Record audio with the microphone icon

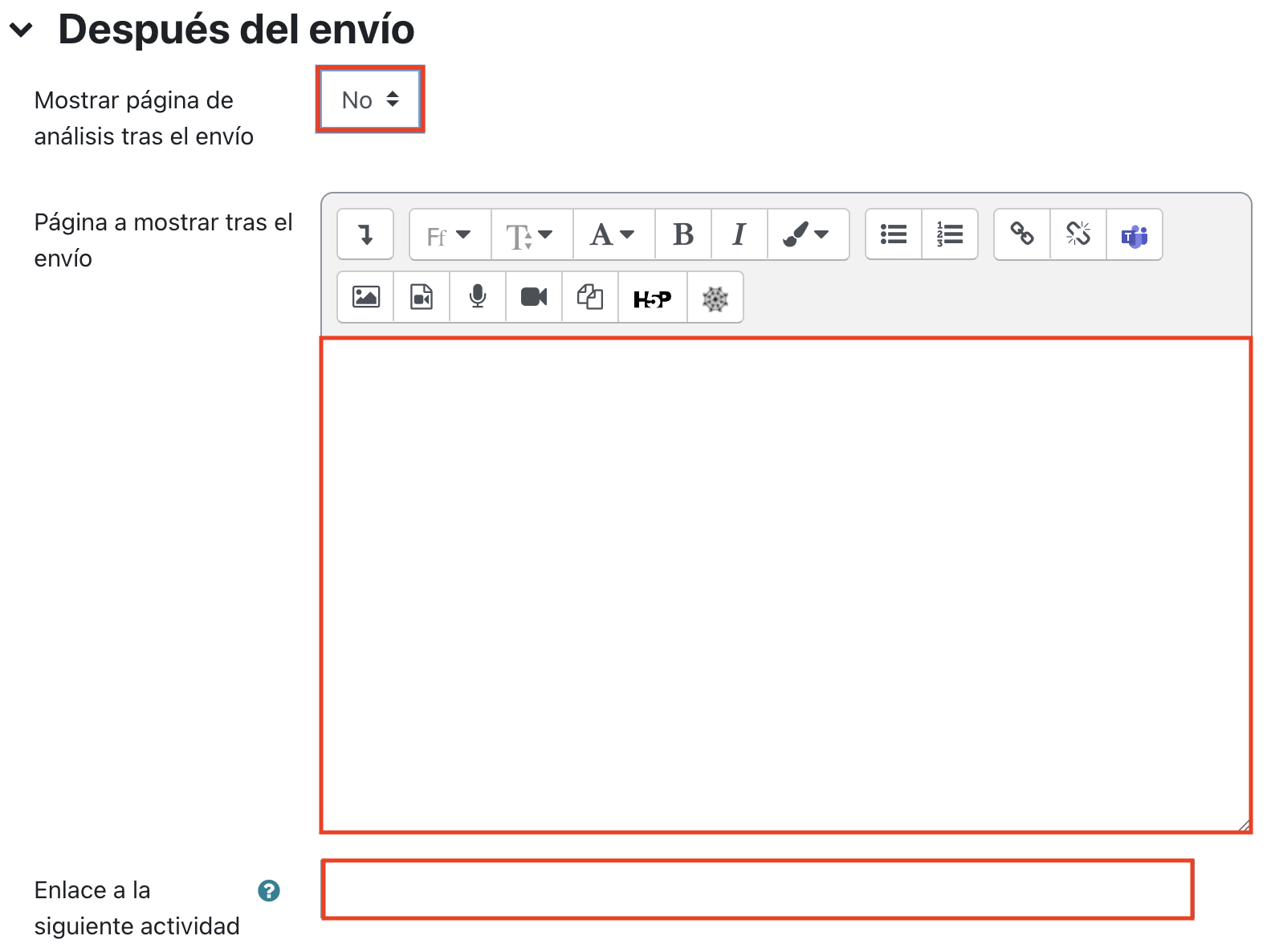tap(478, 297)
